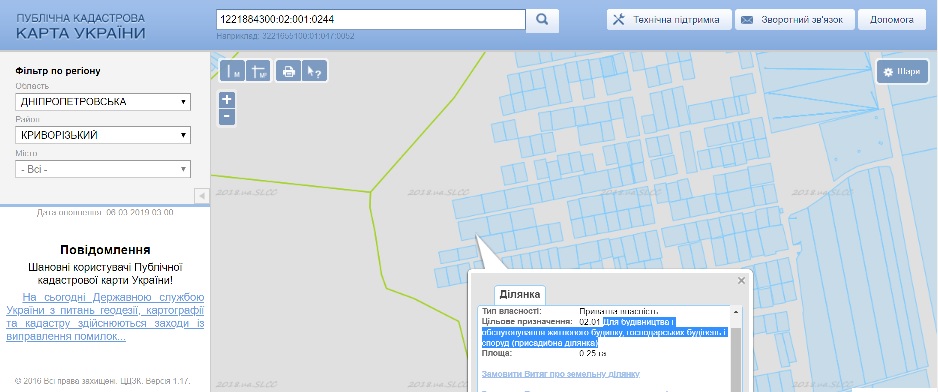The height and width of the screenshot is (392, 938).
Task: Click the cadastral number search field
Action: tap(371, 19)
